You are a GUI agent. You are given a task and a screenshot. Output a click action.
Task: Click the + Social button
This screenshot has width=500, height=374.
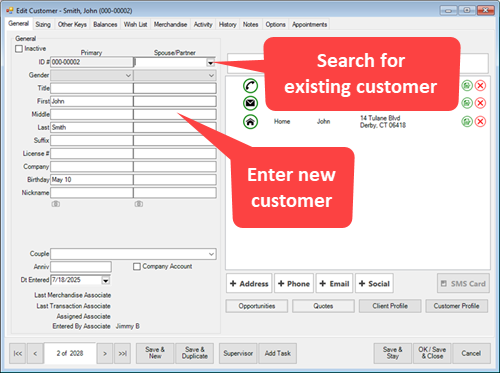(374, 284)
